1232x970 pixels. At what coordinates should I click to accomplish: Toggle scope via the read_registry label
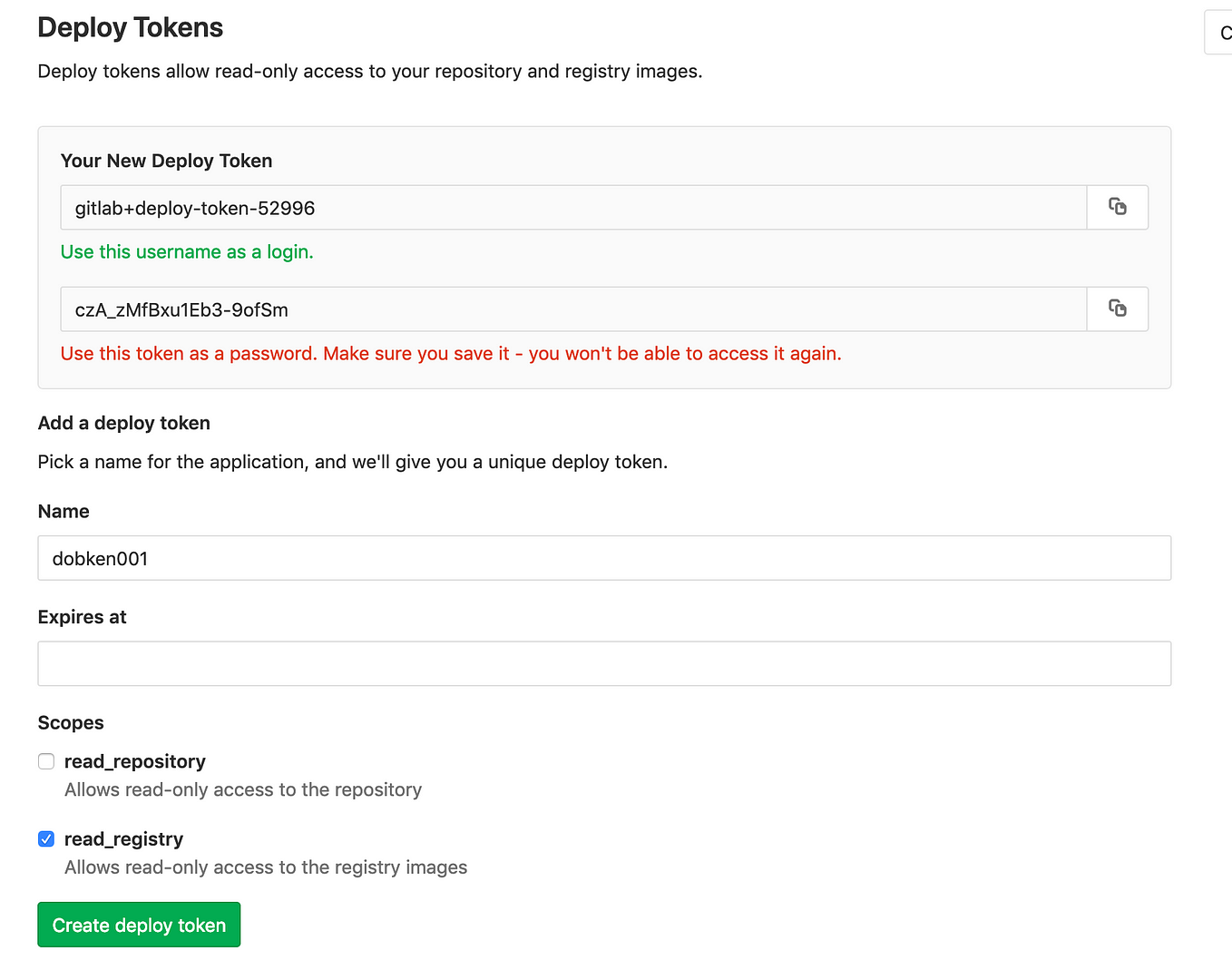(123, 839)
